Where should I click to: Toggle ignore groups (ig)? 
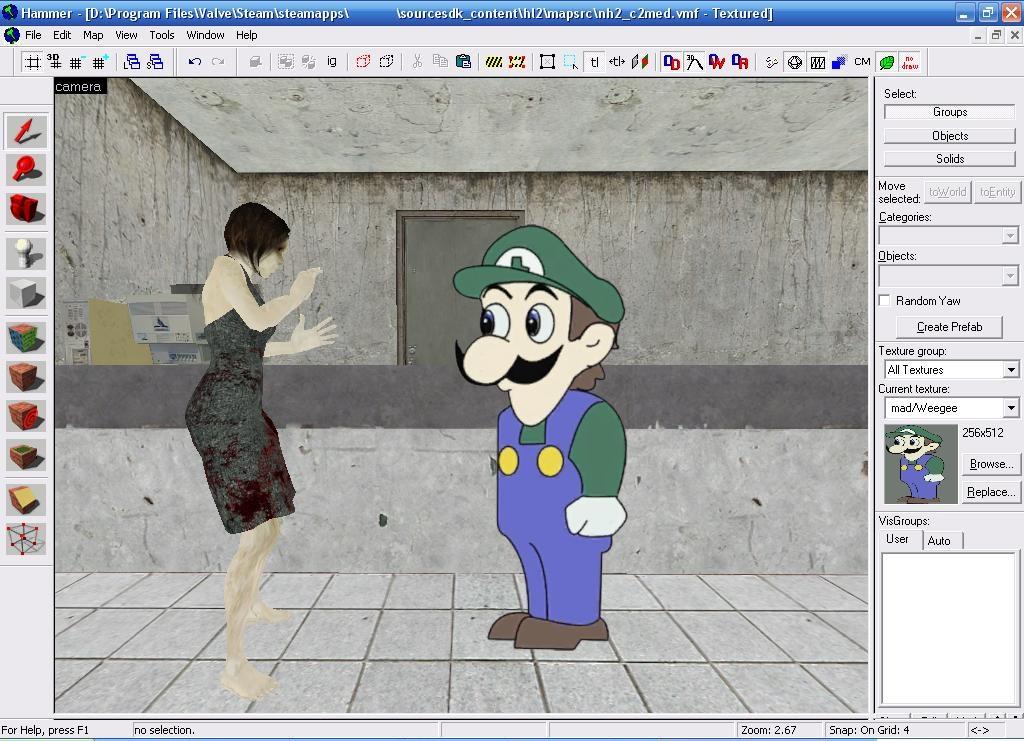[x=332, y=62]
